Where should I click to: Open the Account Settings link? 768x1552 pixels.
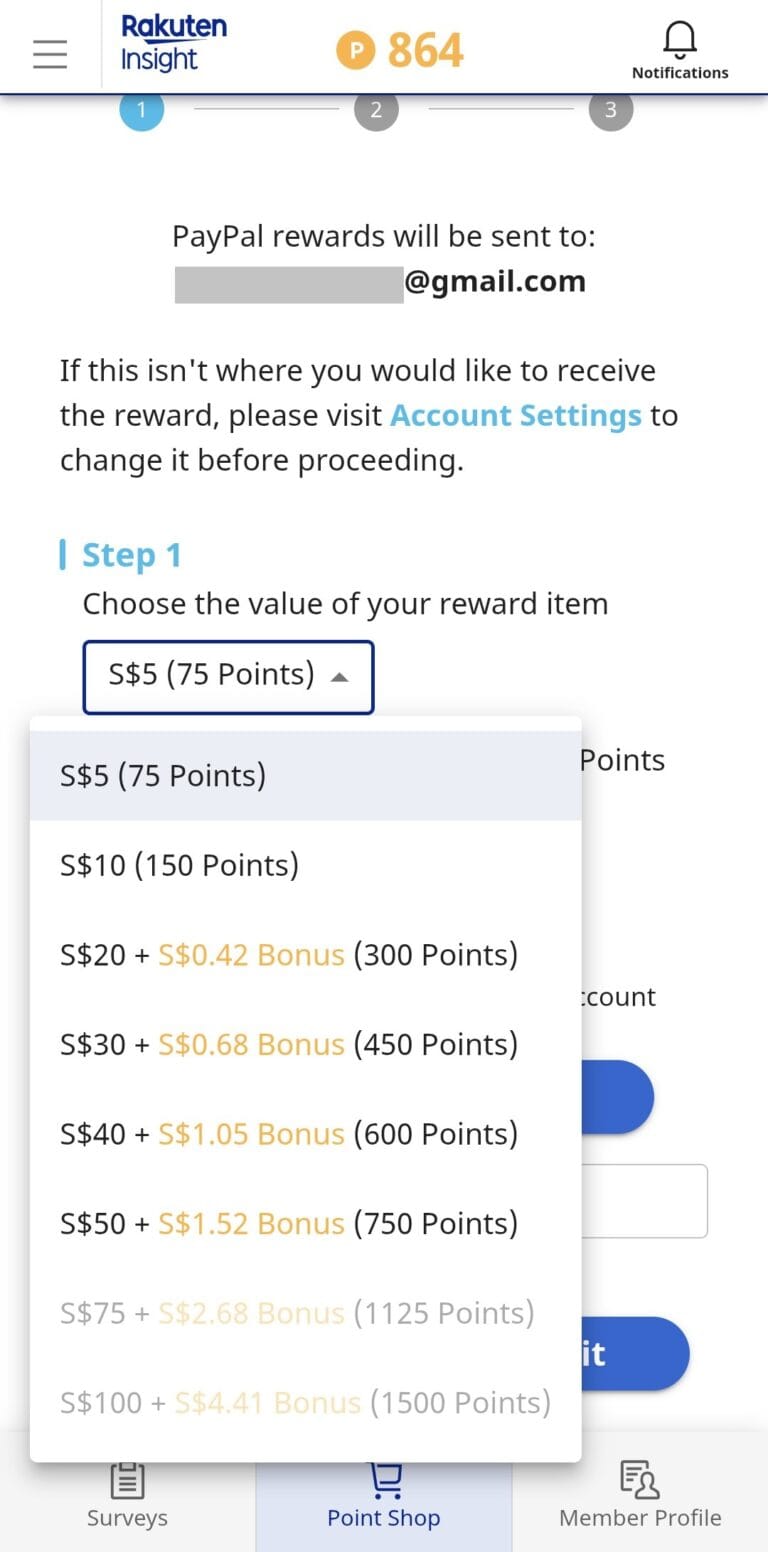tap(515, 416)
